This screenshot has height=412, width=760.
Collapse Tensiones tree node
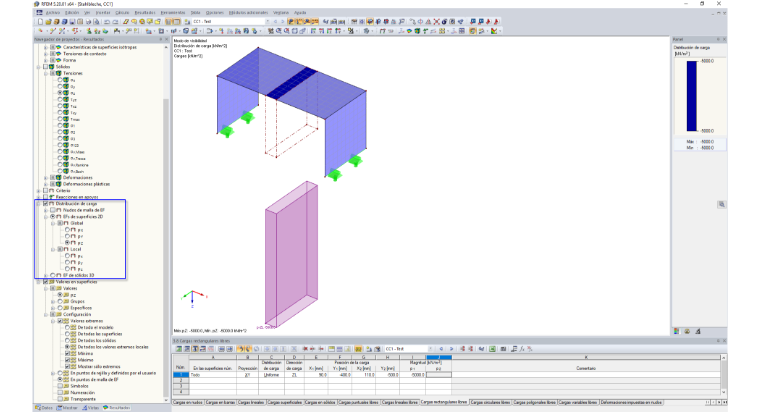tap(46, 74)
